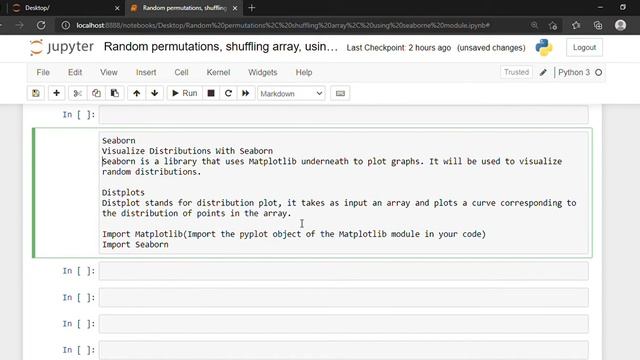Reload the page in browser
The height and width of the screenshot is (360, 640).
41,25
